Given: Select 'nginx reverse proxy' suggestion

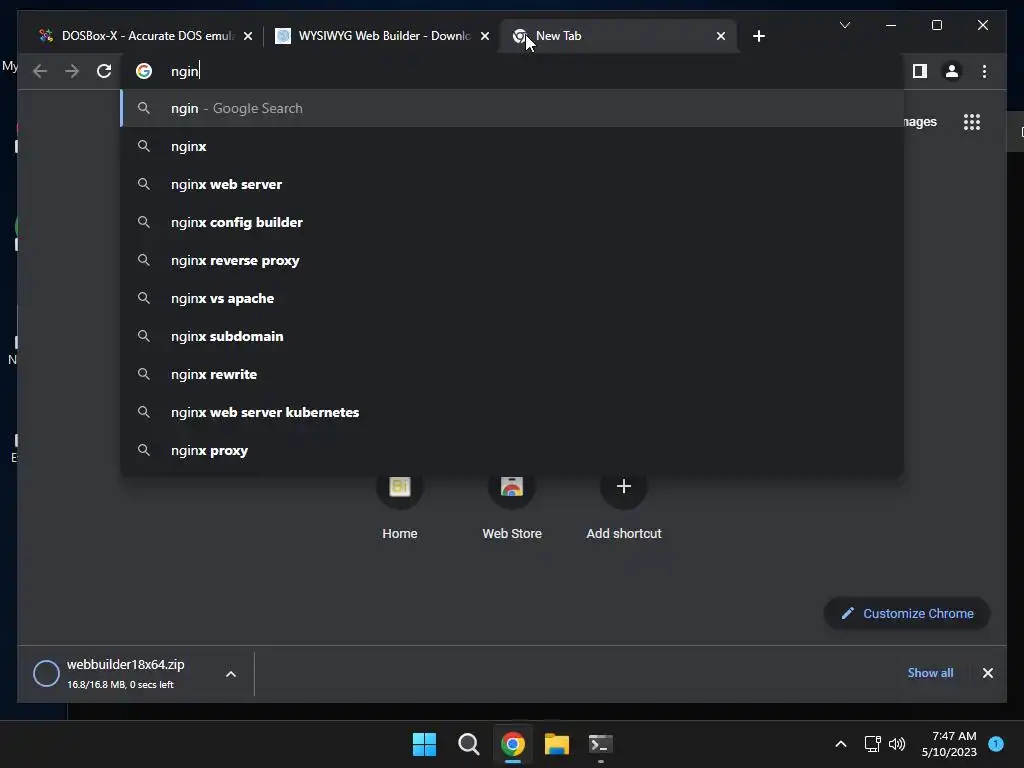Looking at the screenshot, I should [x=513, y=260].
